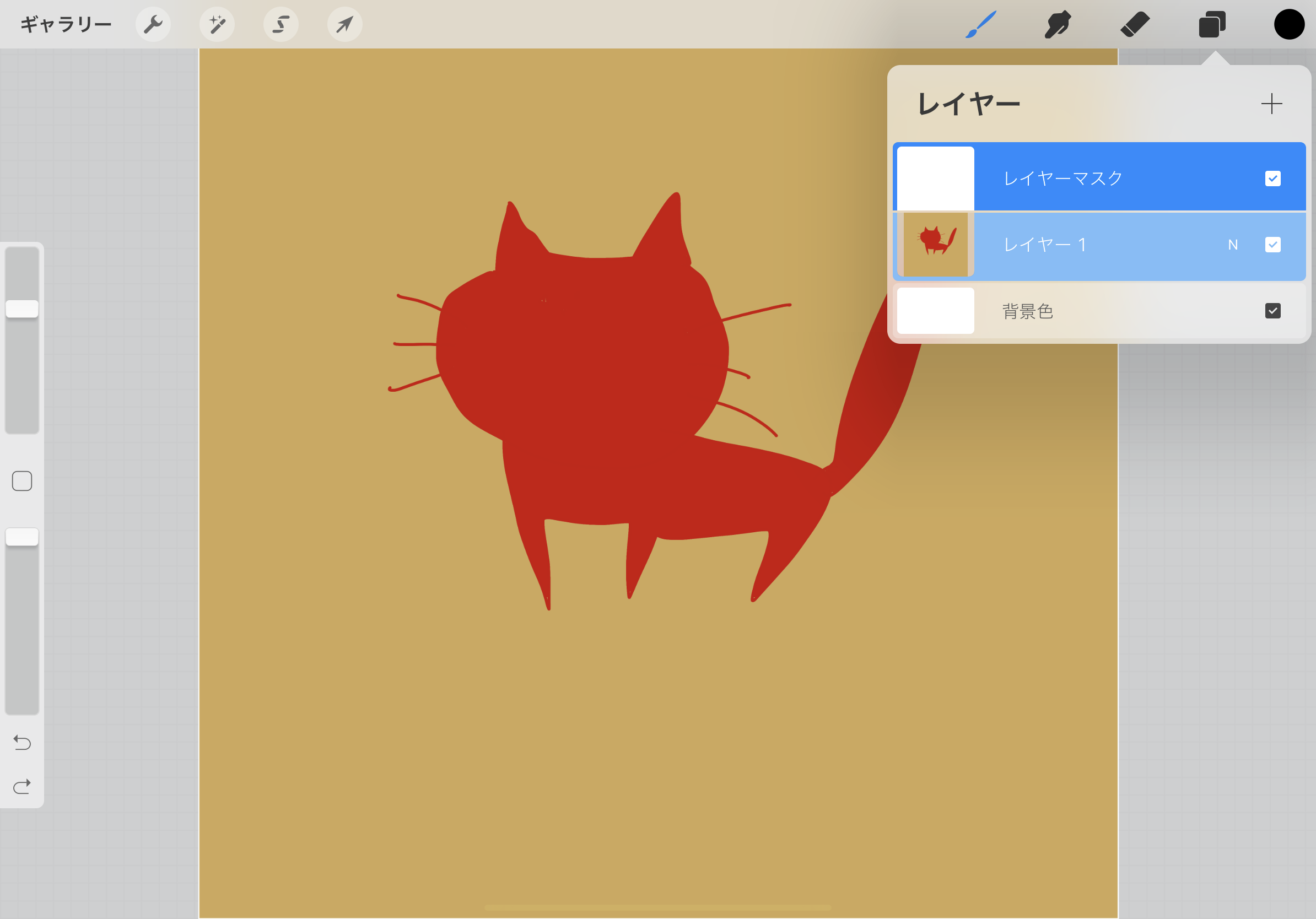Click the レイヤー panel title
The height and width of the screenshot is (919, 1316).
pyautogui.click(x=969, y=104)
